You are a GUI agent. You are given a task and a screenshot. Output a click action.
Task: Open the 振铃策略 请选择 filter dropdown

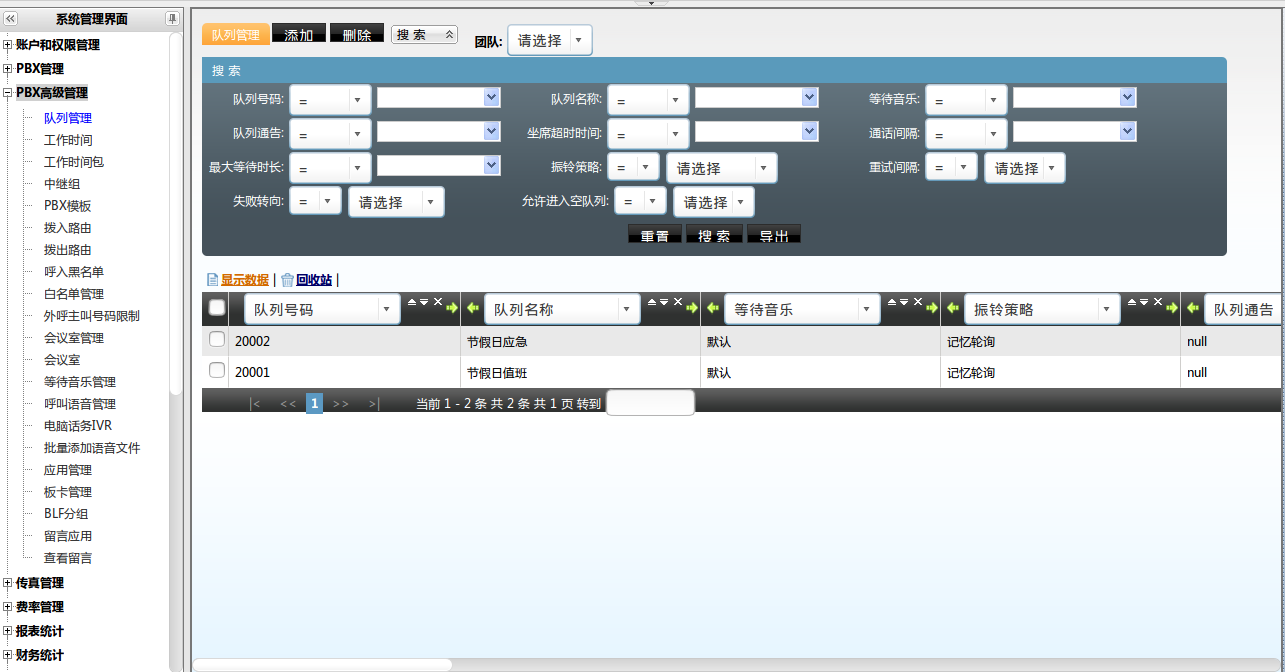722,168
